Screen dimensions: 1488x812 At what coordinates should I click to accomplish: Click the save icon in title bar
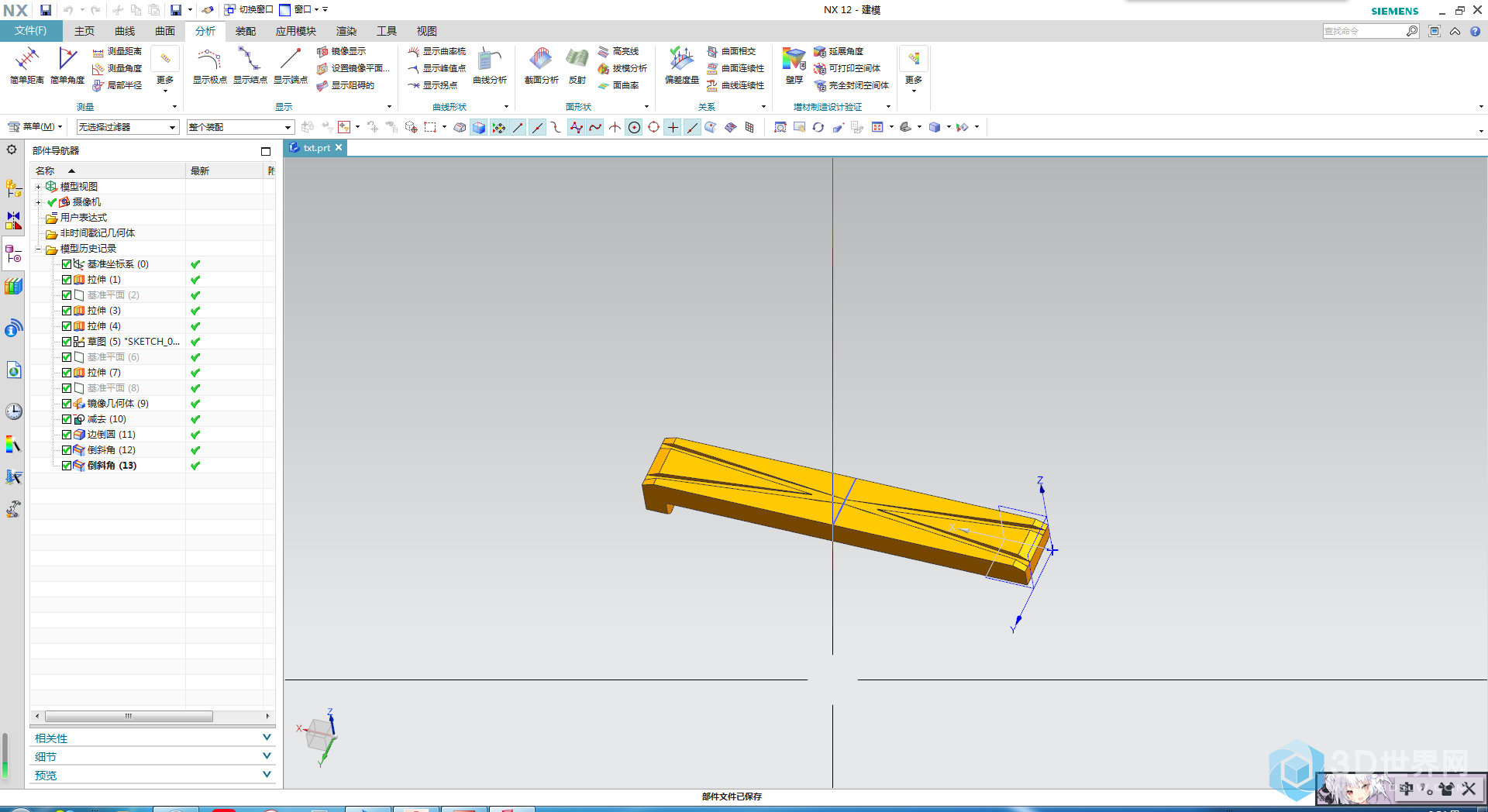coord(46,10)
